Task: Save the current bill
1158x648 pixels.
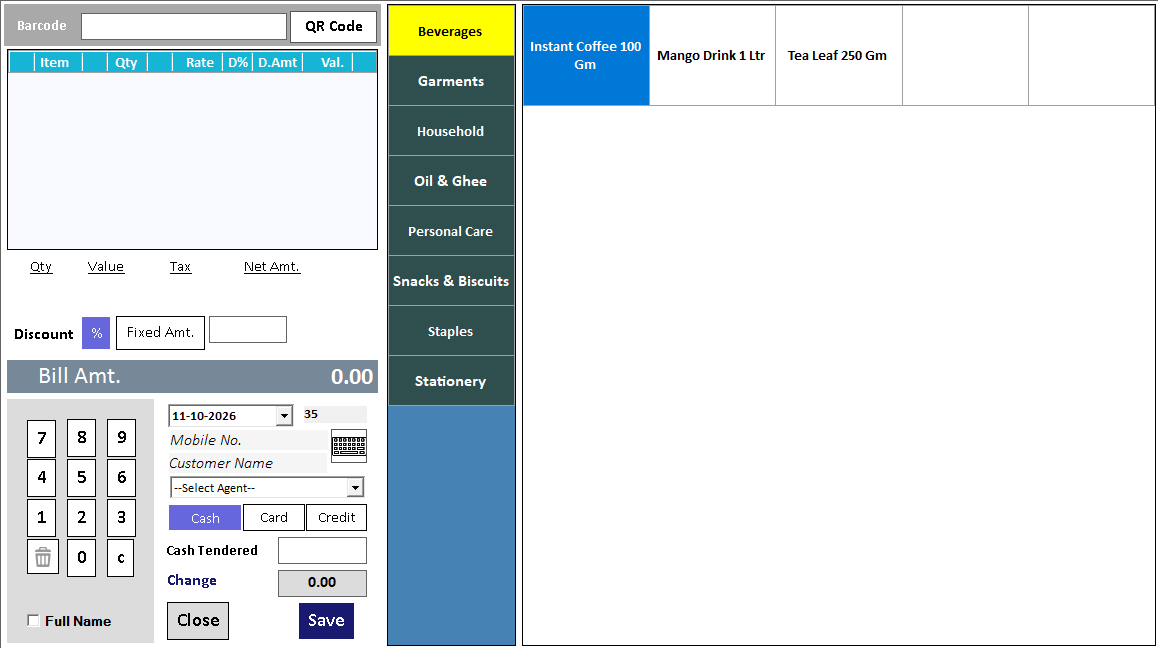Action: coord(326,621)
